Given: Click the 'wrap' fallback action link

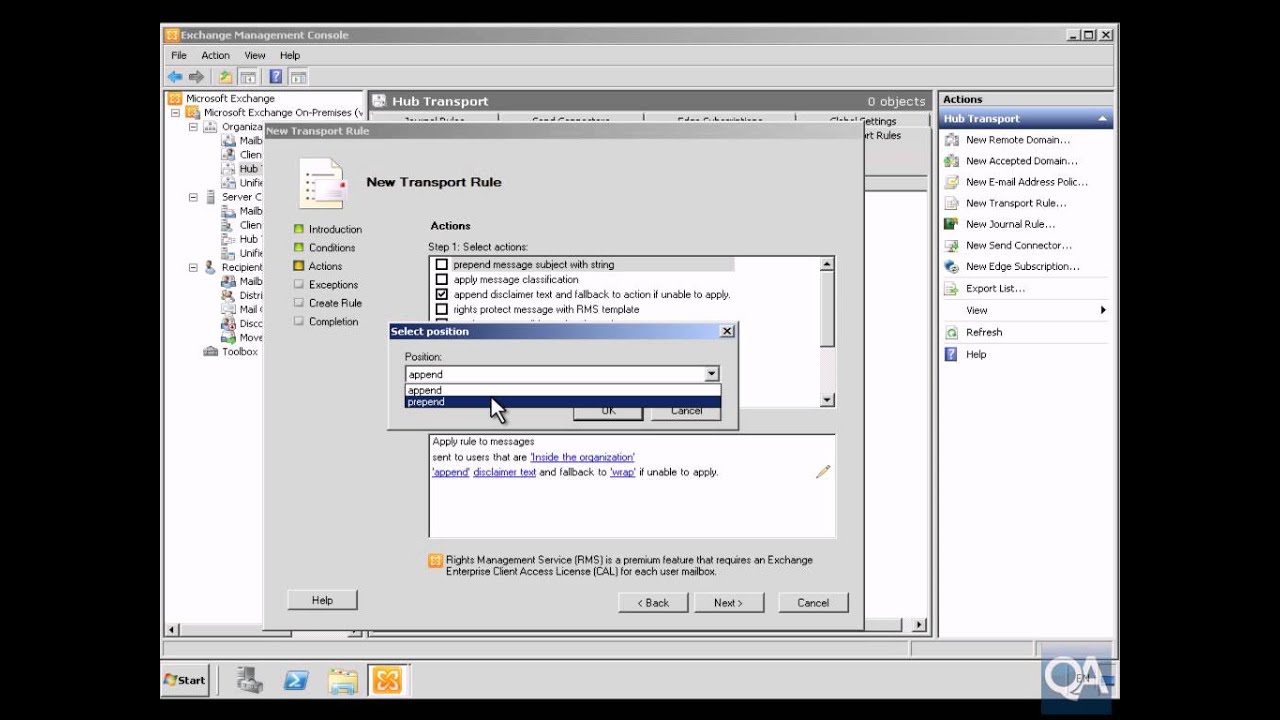Looking at the screenshot, I should click(623, 472).
